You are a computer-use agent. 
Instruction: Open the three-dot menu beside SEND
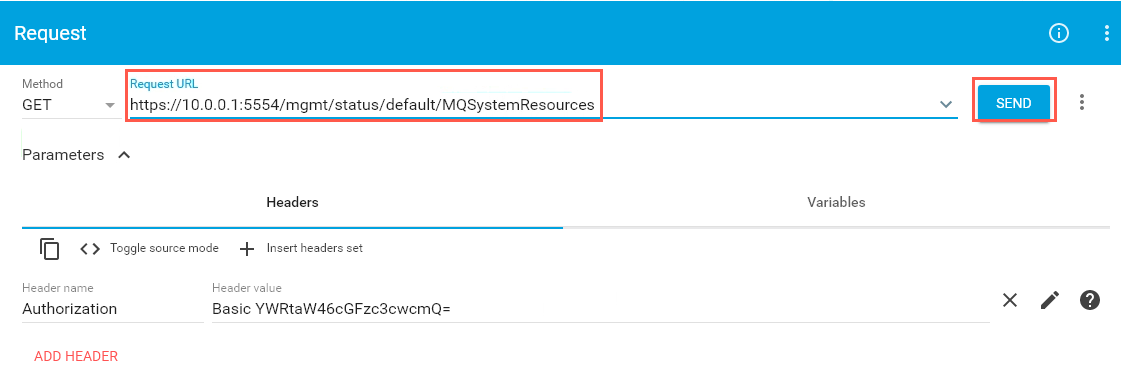coord(1082,102)
